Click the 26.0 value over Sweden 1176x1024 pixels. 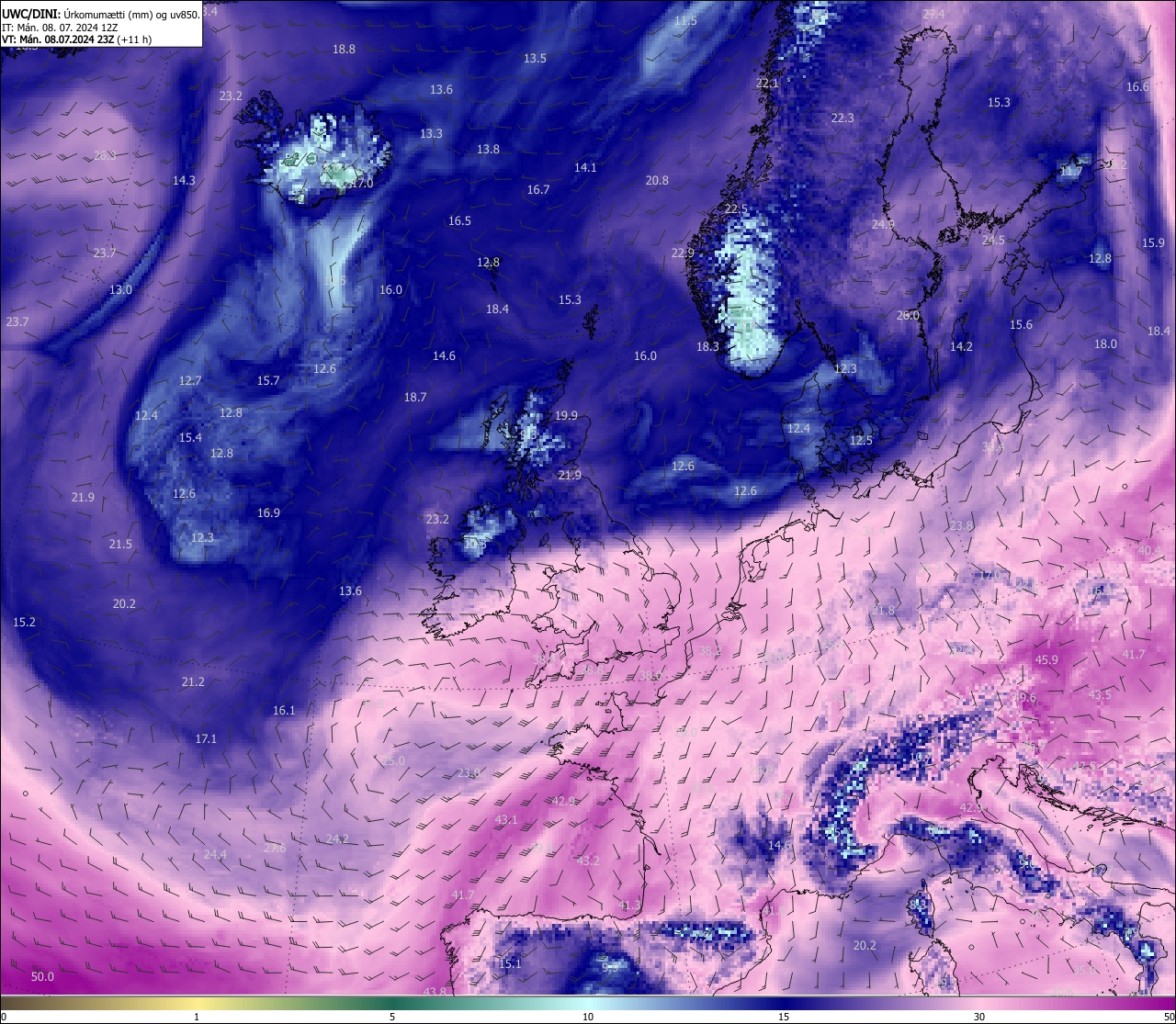point(908,315)
